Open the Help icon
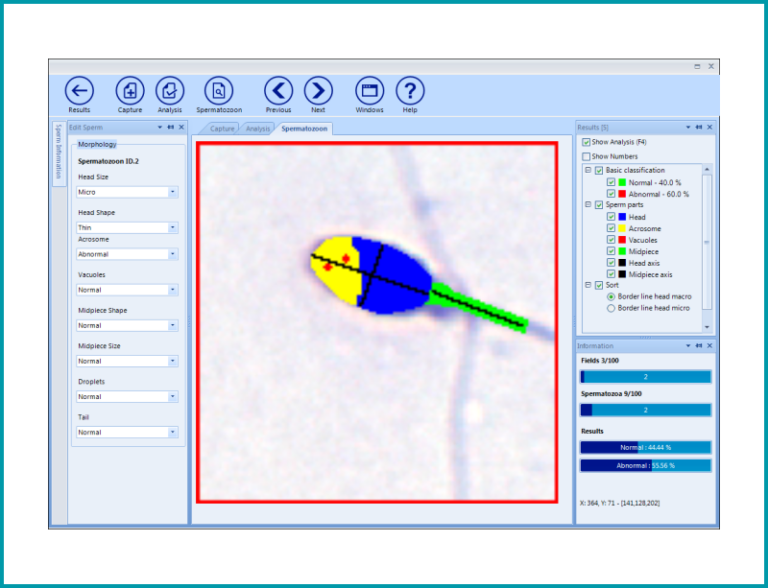This screenshot has height=588, width=768. 410,90
